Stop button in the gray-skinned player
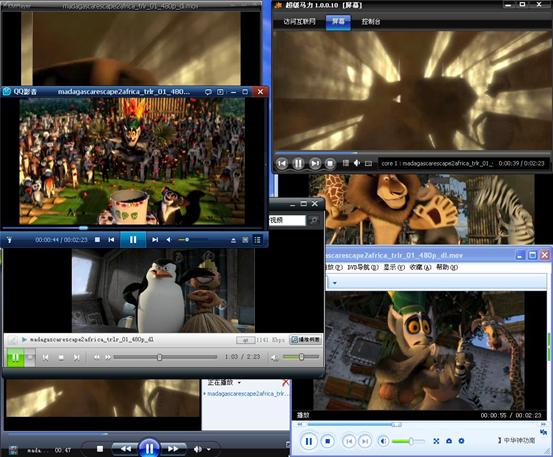The height and width of the screenshot is (457, 553). coord(61,358)
